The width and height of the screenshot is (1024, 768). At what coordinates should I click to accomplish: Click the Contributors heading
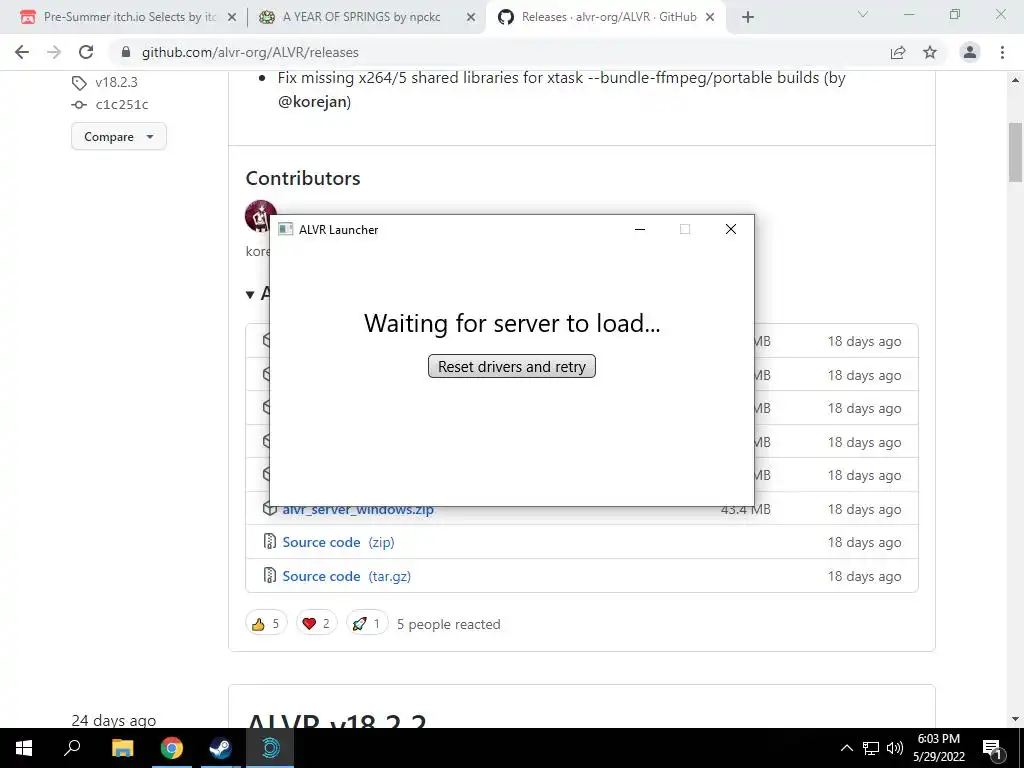tap(303, 178)
